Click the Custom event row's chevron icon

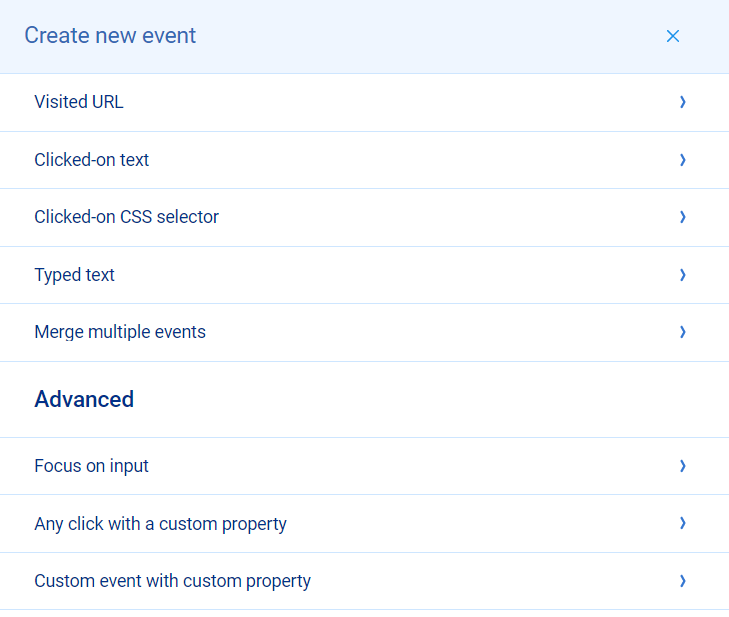(683, 581)
